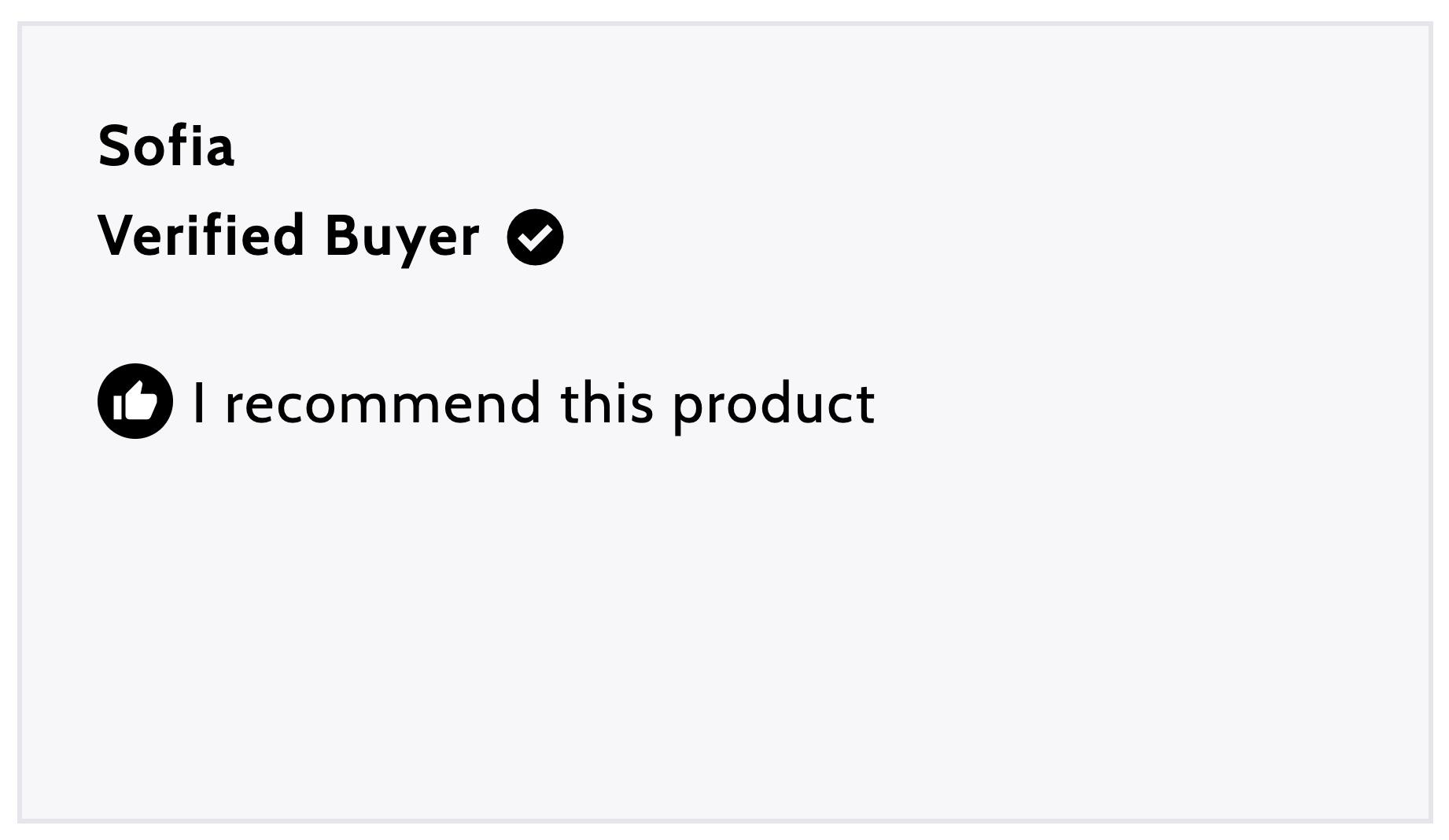Viewport: 1449px width, 840px height.
Task: Click the letter 'I' beside the thumbs-up
Action: [x=200, y=403]
